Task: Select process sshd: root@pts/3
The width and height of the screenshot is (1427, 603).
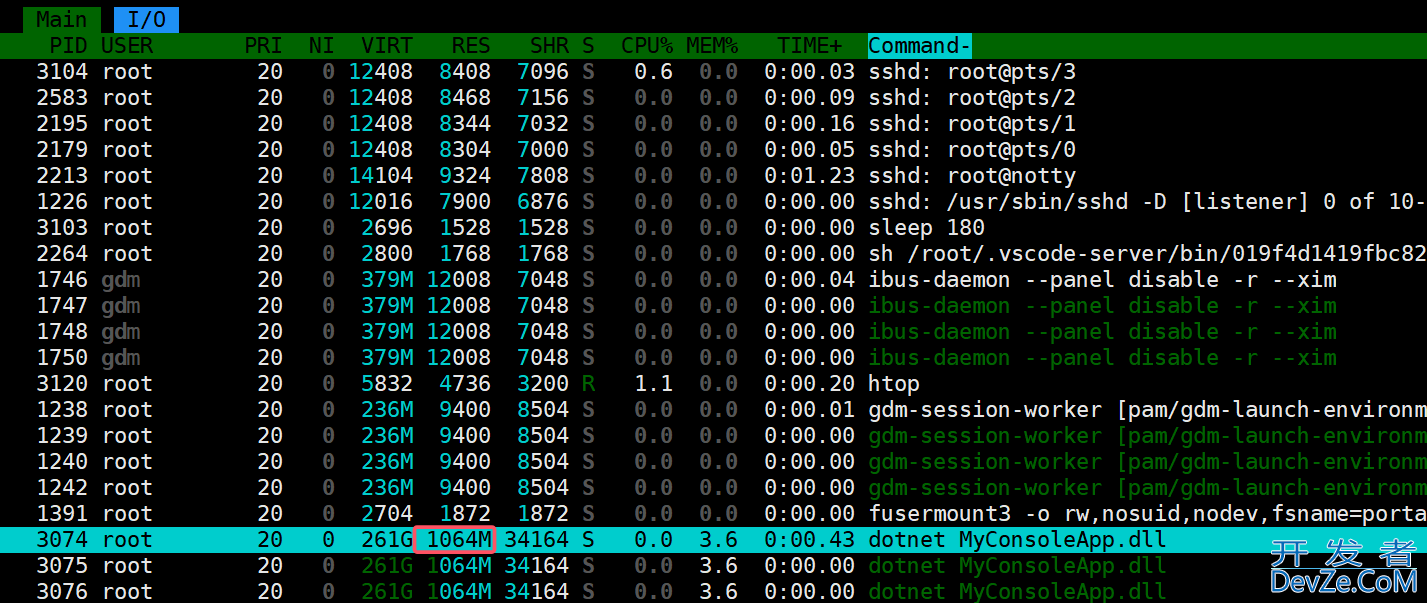Action: pos(713,72)
